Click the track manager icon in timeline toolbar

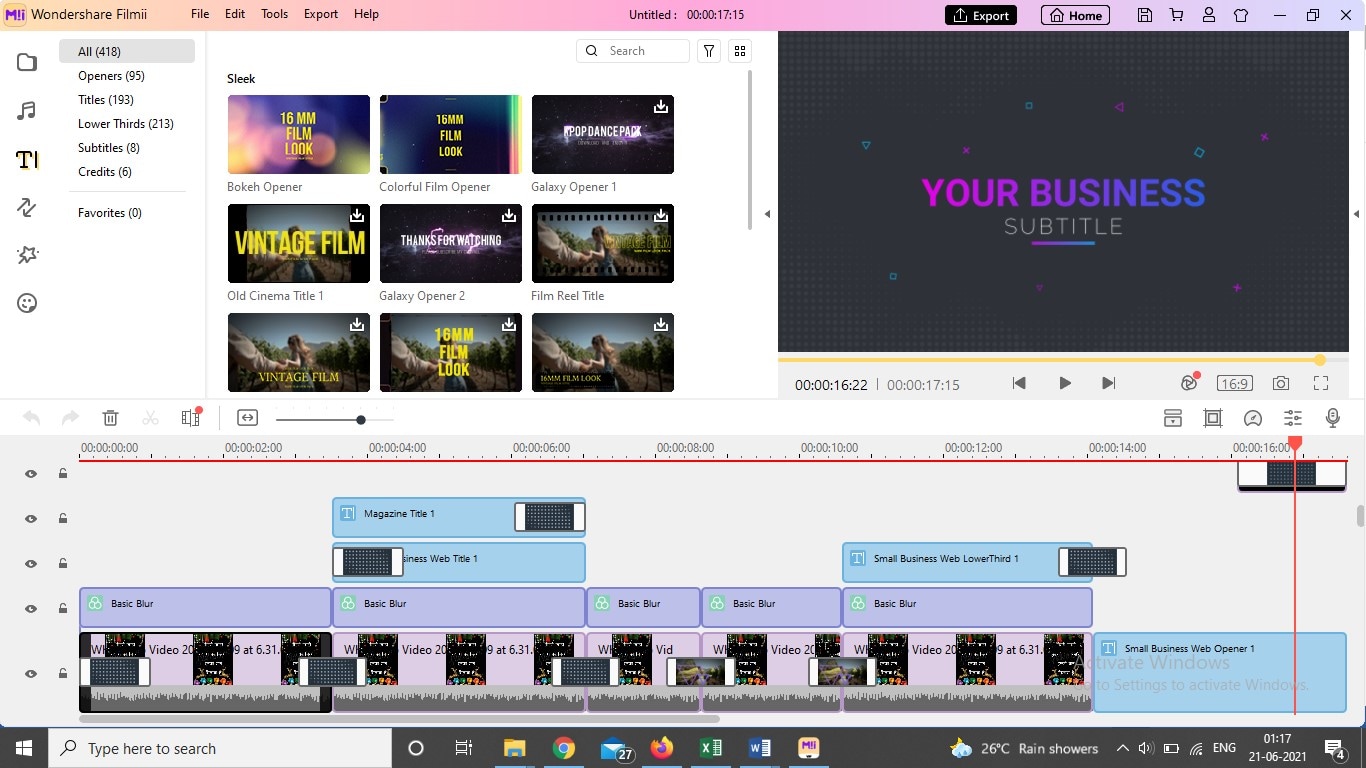tap(1173, 418)
